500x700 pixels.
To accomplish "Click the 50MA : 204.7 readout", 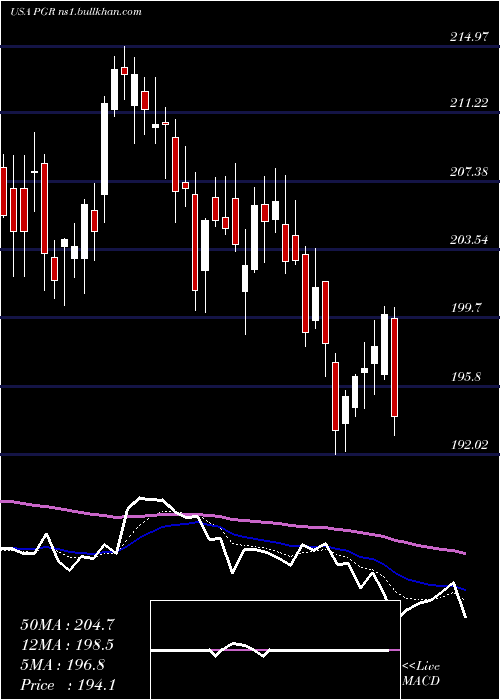I will click(67, 625).
